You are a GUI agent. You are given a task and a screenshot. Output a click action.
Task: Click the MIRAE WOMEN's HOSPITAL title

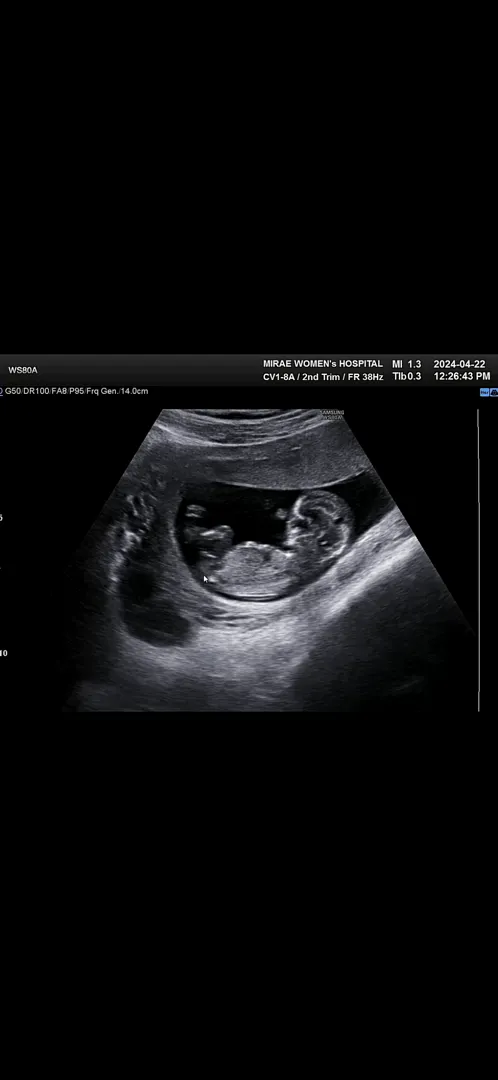point(322,364)
